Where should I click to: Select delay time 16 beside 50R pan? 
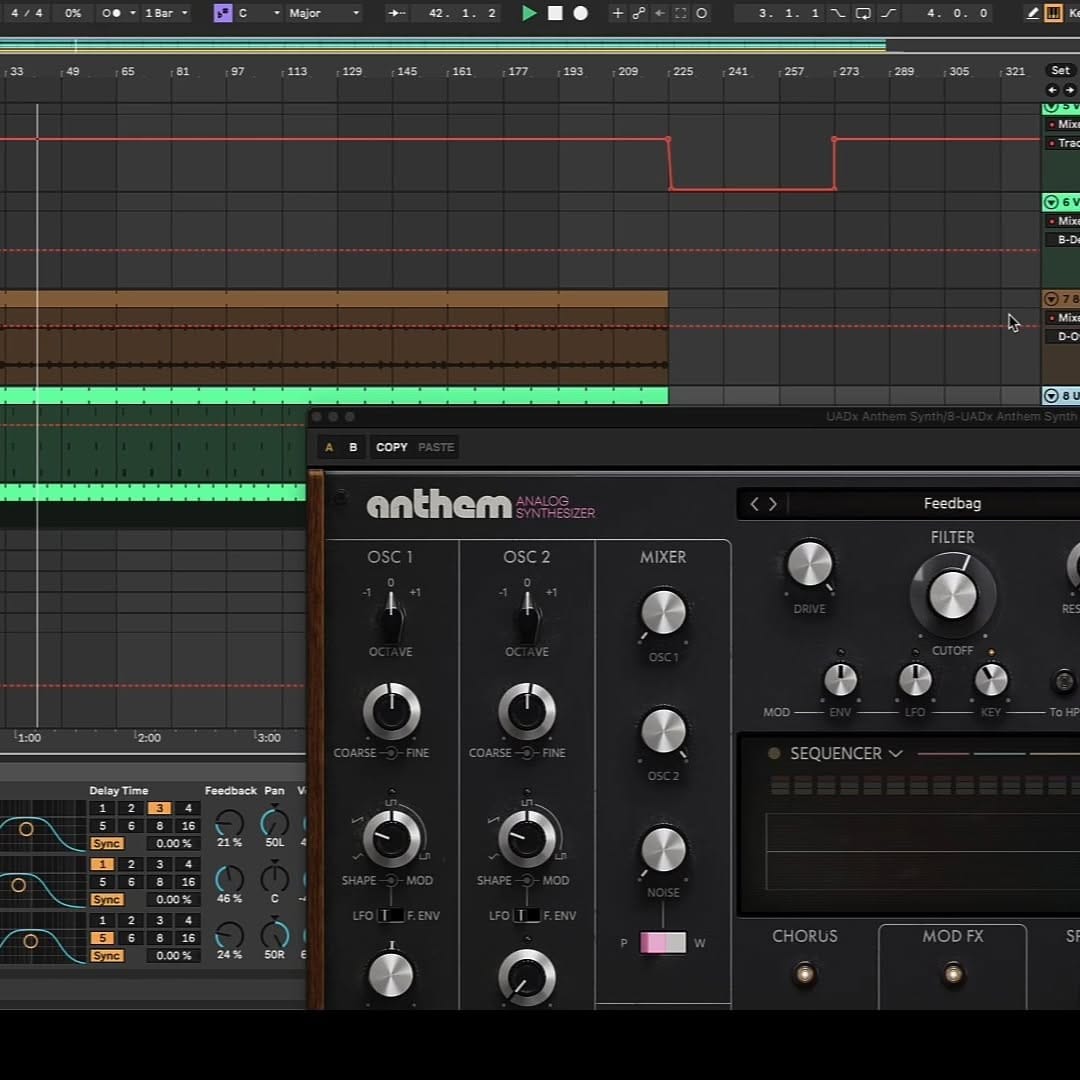pos(188,937)
